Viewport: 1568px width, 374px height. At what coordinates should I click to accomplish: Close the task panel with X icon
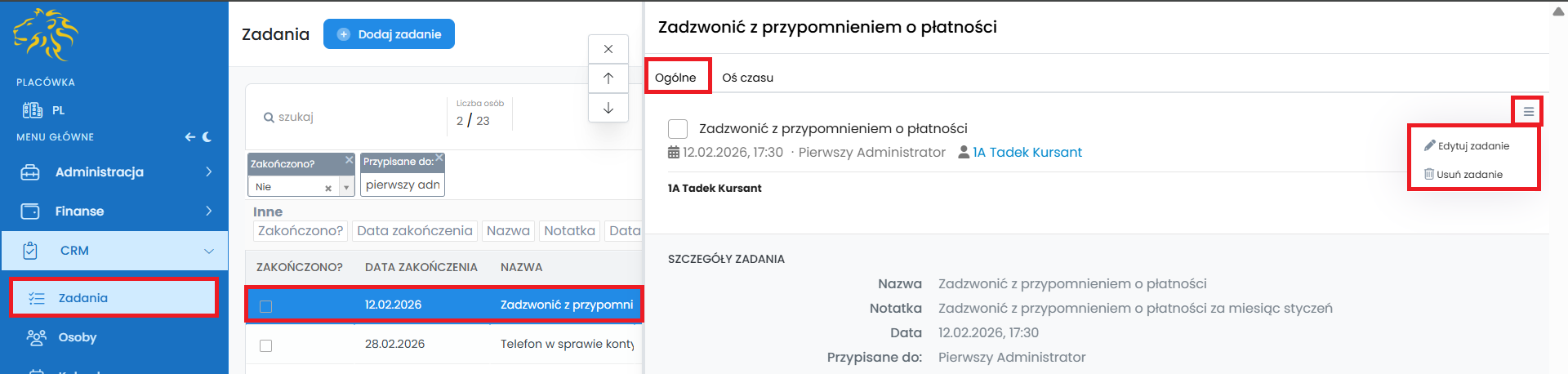608,49
